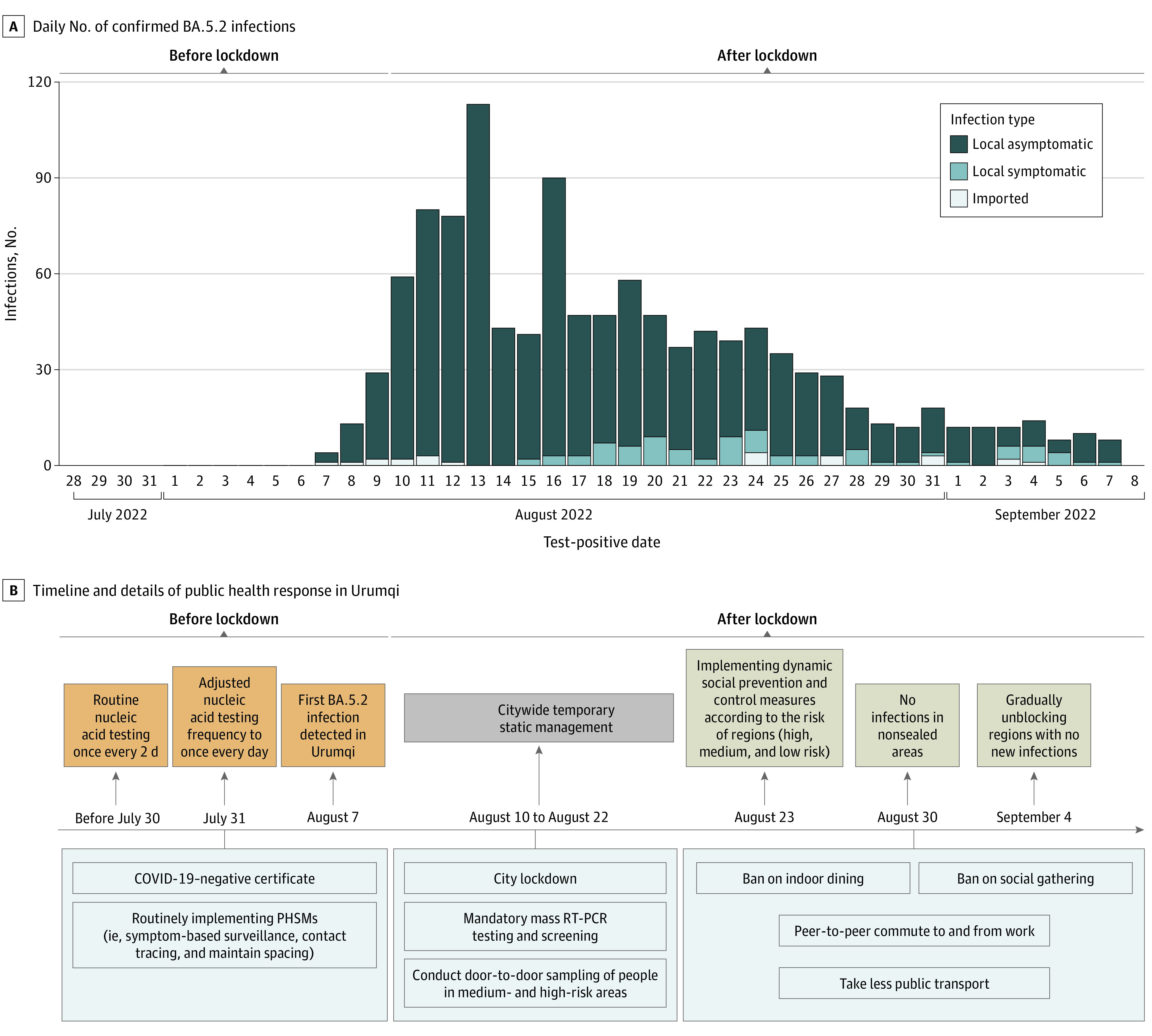
Task: Click the 30 y-axis tick label
Action: point(43,370)
